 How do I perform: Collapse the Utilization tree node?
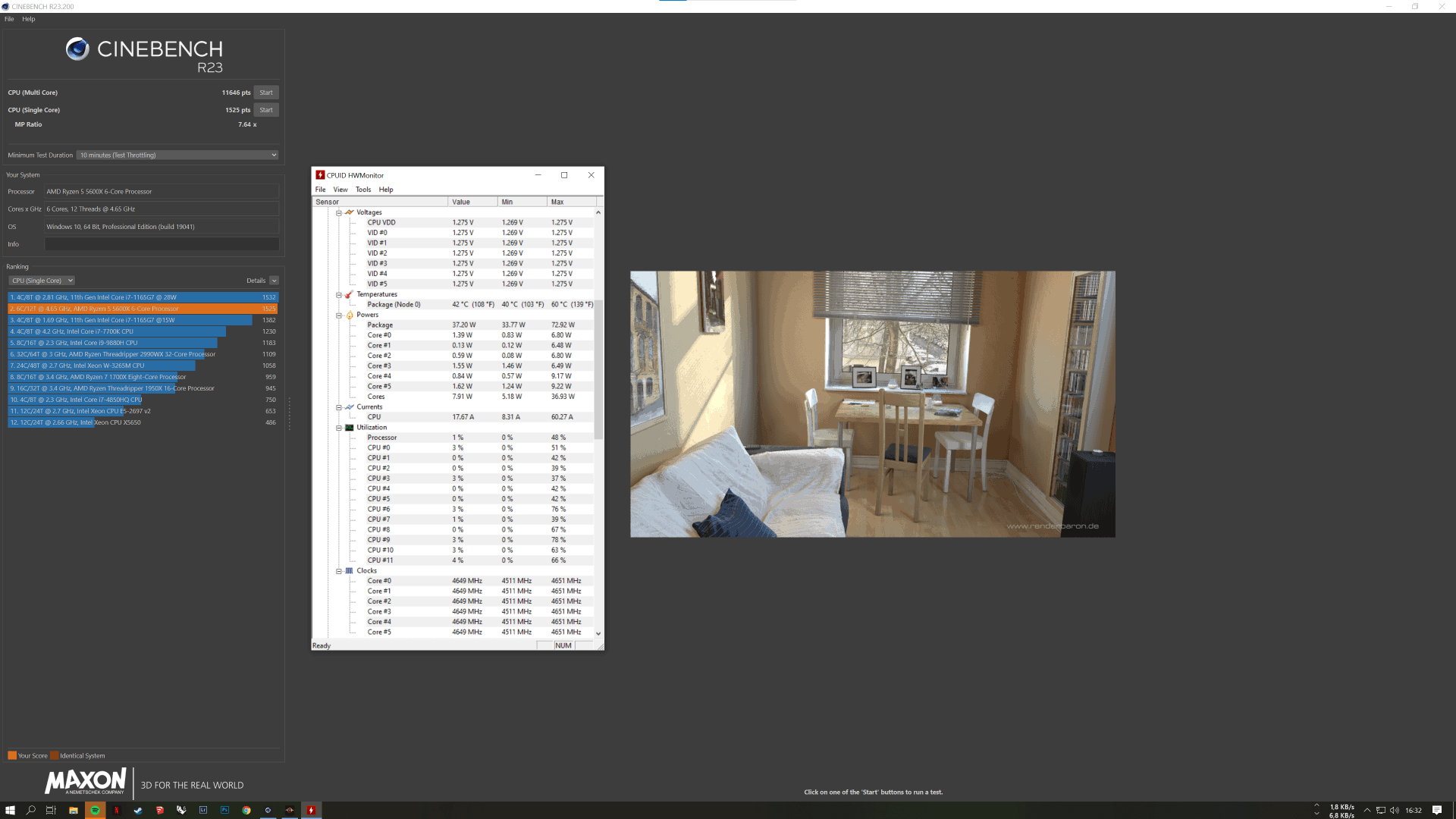click(339, 428)
